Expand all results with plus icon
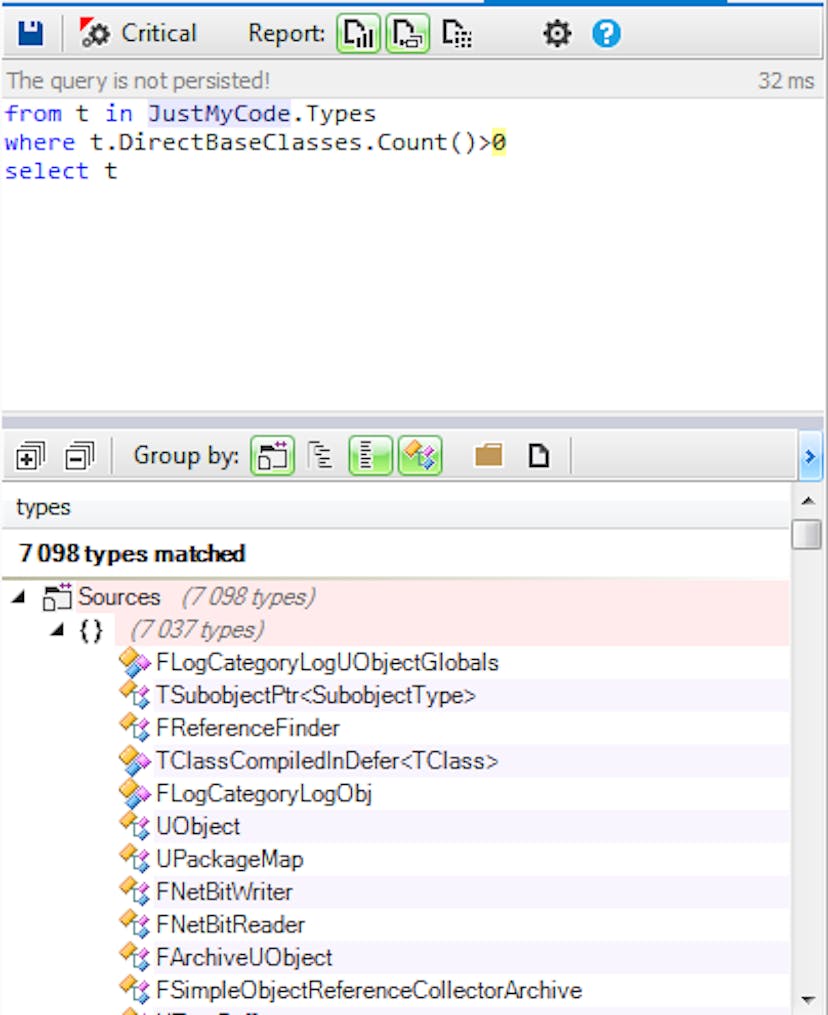Screen dimensions: 828x1015 (x=31, y=457)
